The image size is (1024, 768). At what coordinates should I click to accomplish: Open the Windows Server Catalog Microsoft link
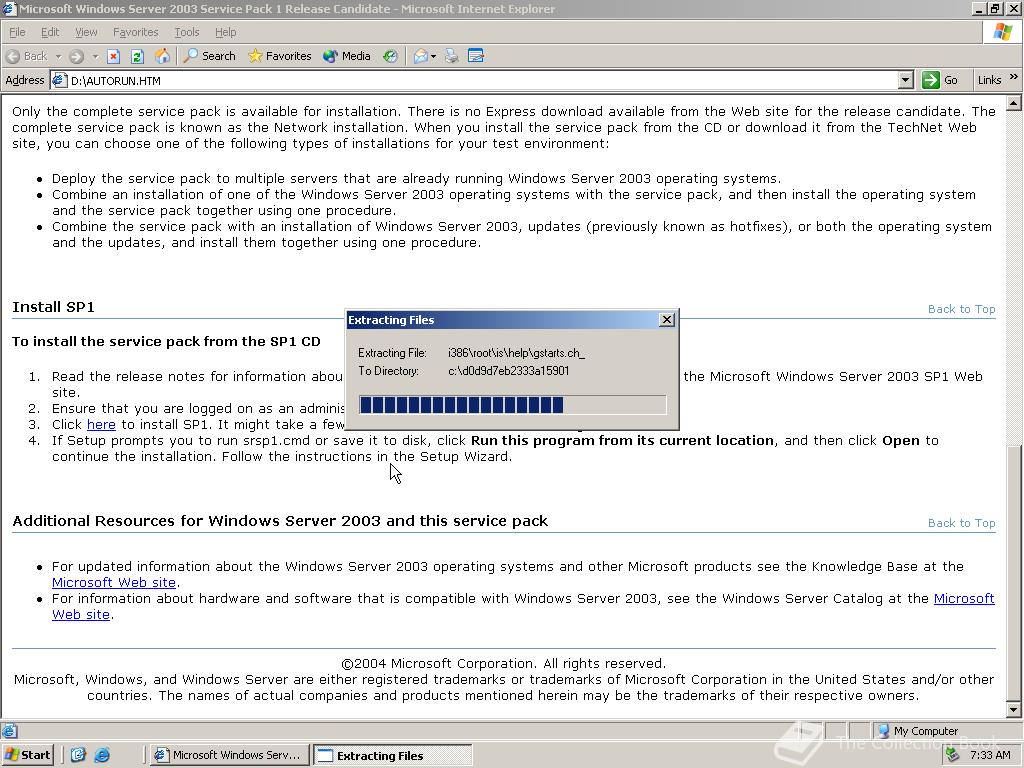[964, 598]
